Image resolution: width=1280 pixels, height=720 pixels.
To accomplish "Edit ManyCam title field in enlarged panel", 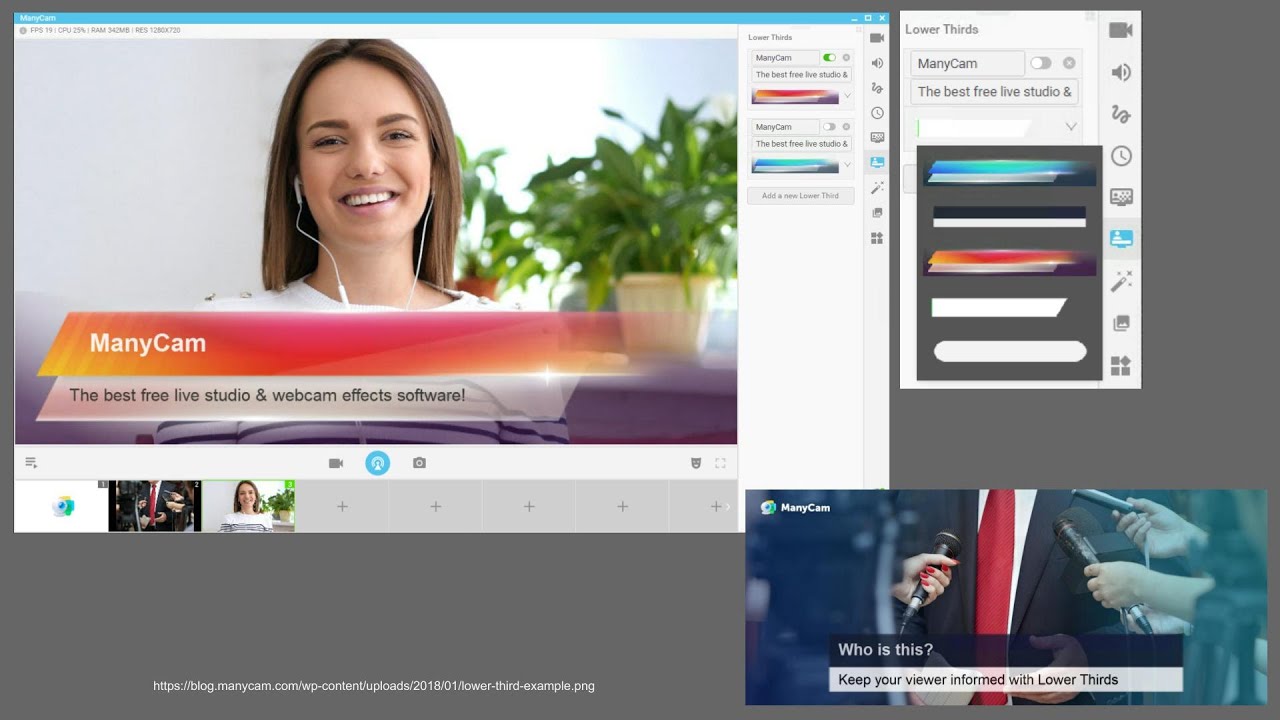I will (968, 64).
